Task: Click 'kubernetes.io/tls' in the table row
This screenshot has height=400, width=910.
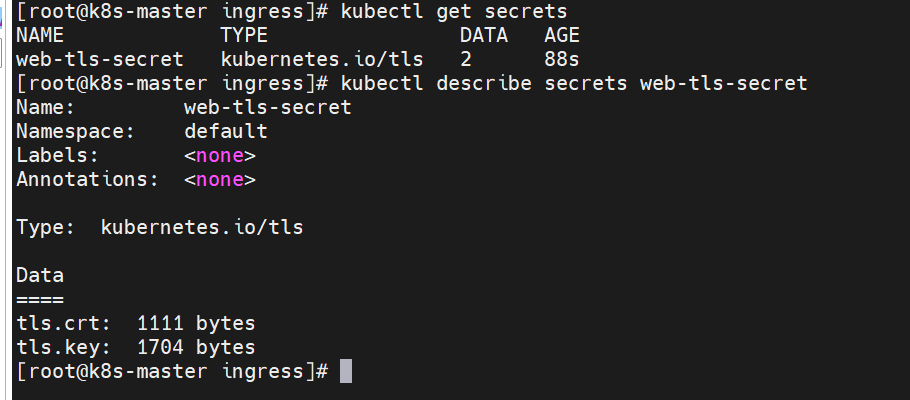Action: 322,59
